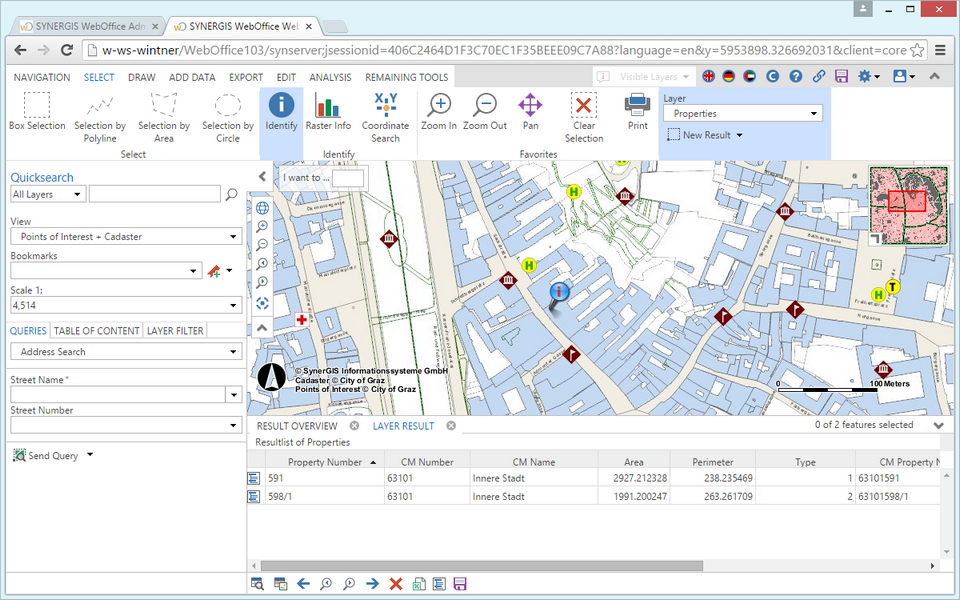Switch to the TABLE OF CONTENT tab

pos(96,330)
